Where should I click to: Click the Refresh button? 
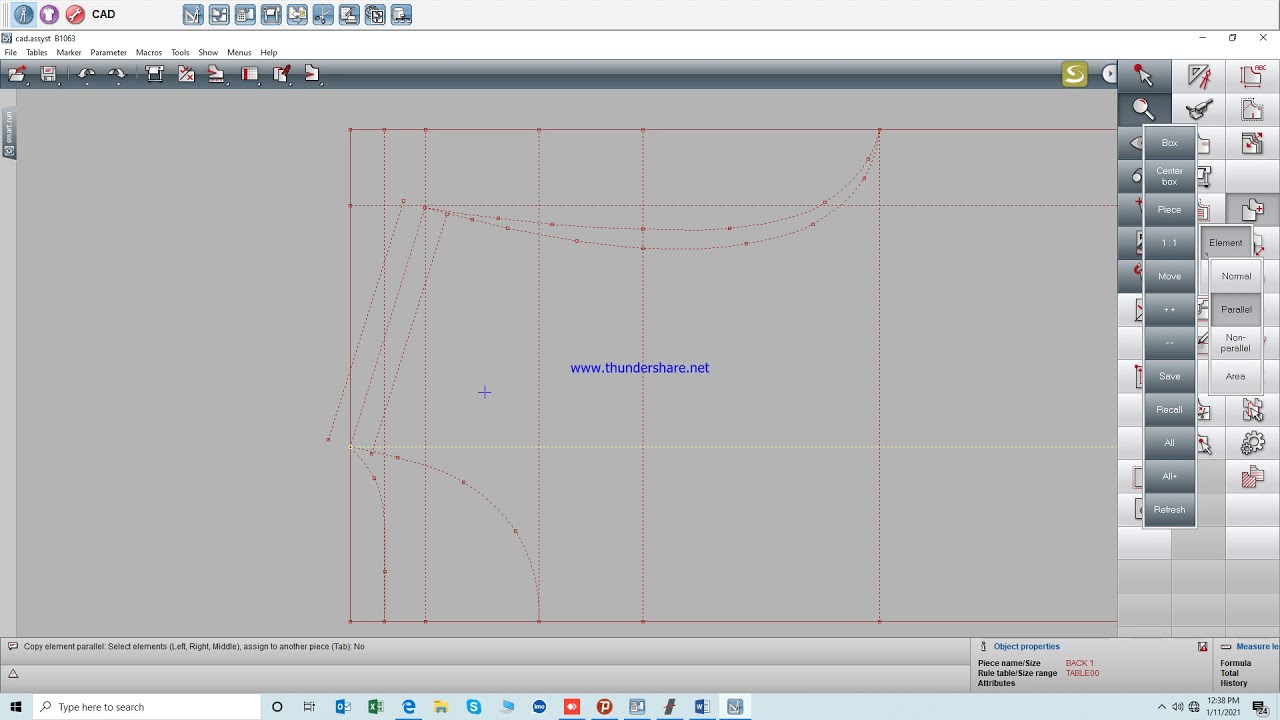1169,510
